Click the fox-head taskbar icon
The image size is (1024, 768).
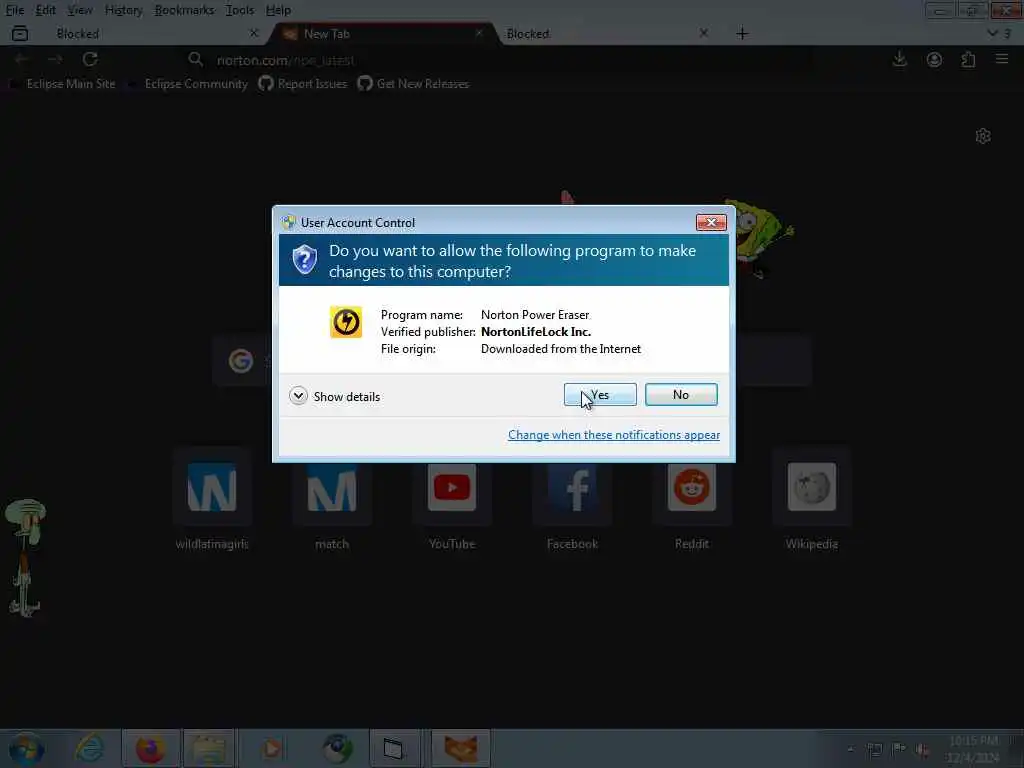click(x=460, y=748)
